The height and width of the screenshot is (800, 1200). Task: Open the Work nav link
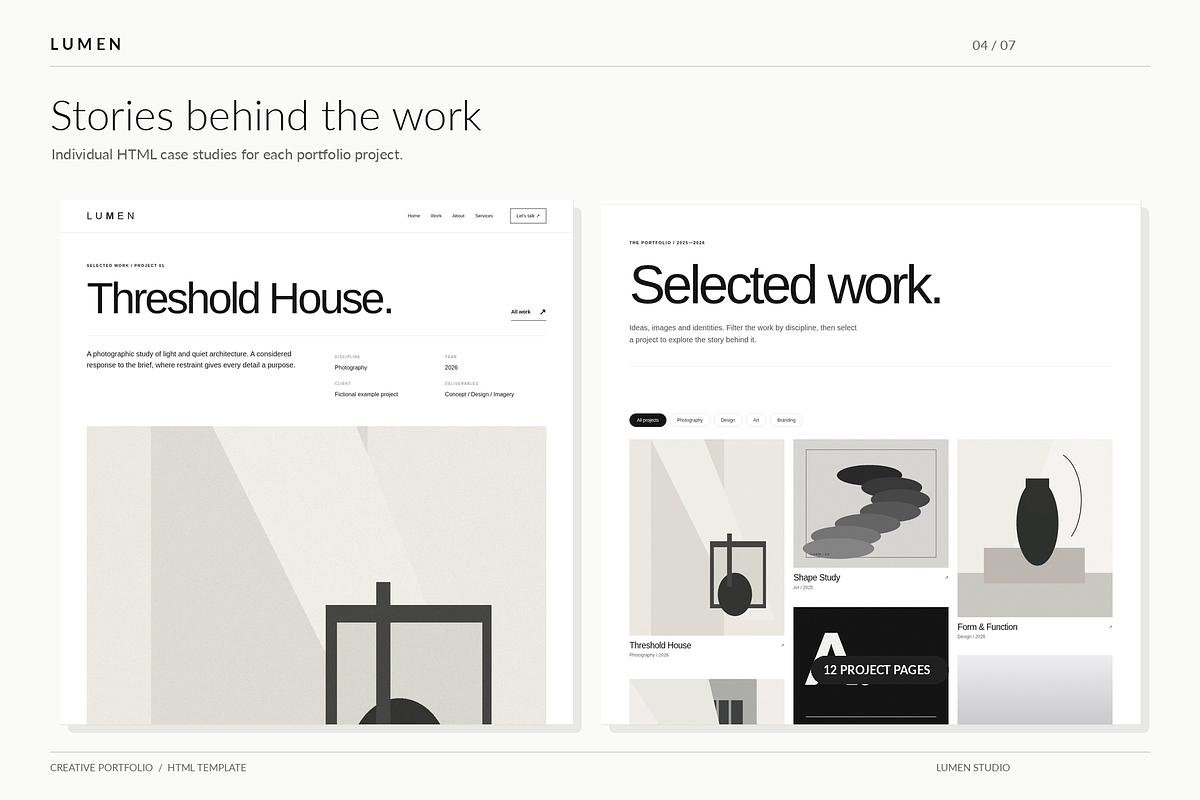click(436, 216)
